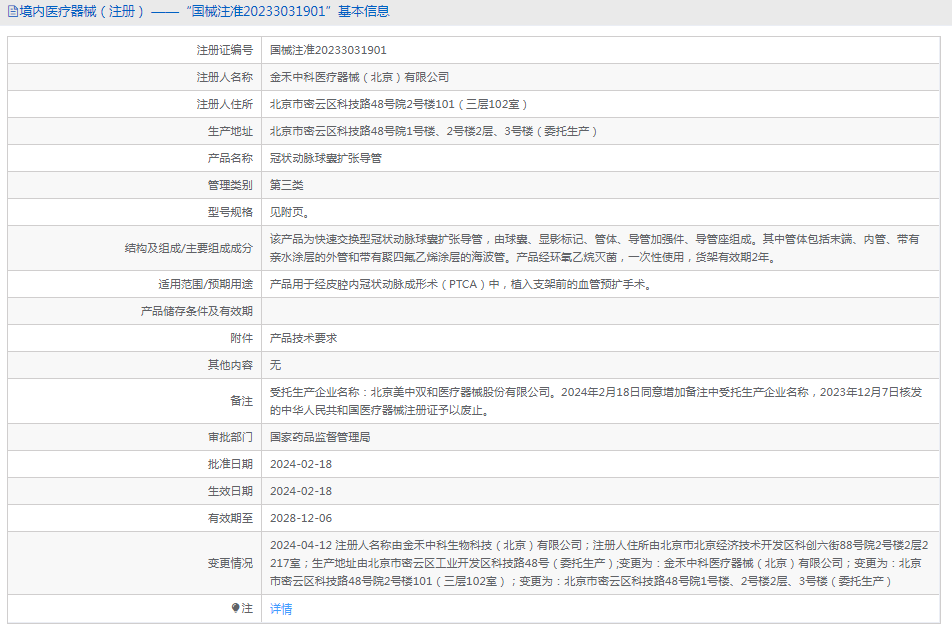This screenshot has width=952, height=632.
Task: Select the 第三类 value
Action: click(x=287, y=185)
